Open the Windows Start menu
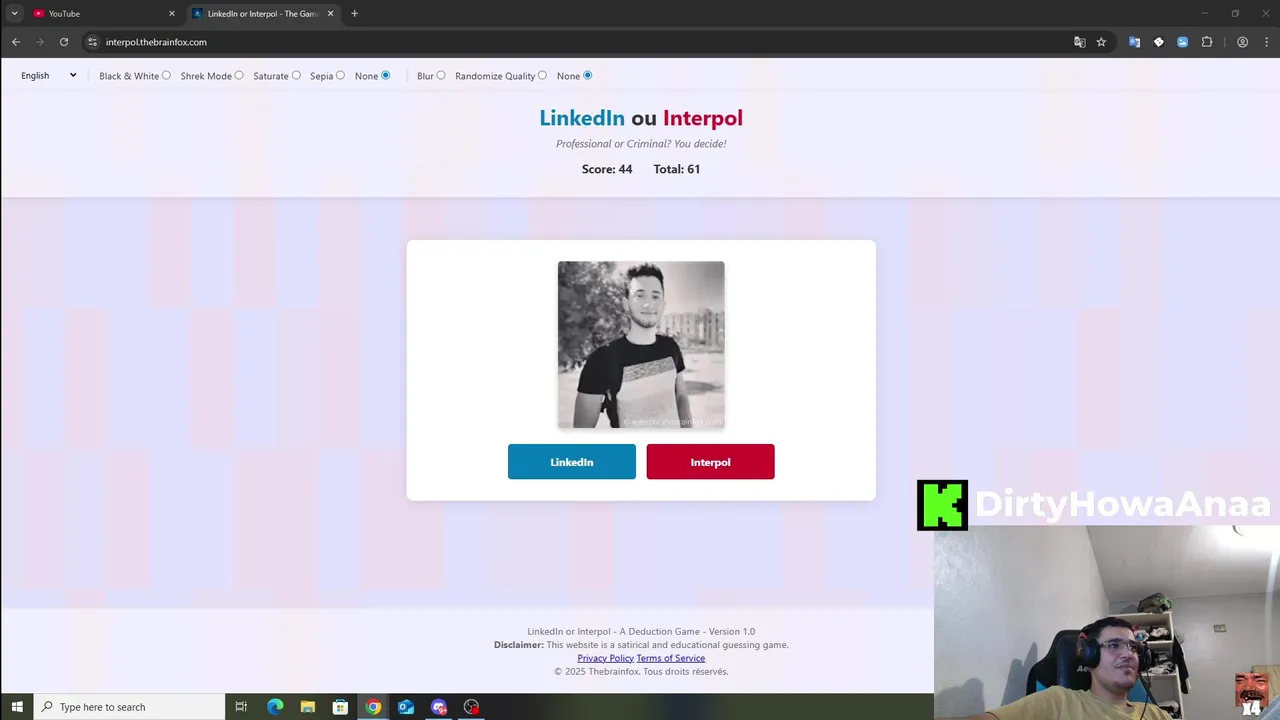Screen dimensions: 1280x720 pyautogui.click(x=17, y=707)
